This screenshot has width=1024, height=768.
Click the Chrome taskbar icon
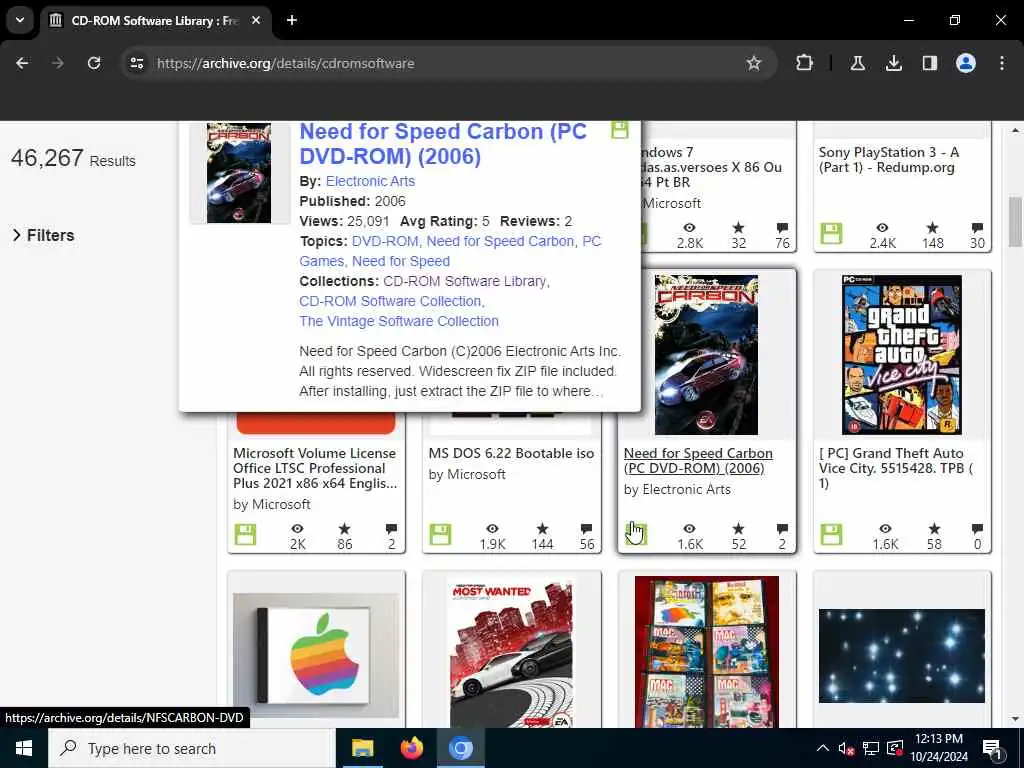click(x=460, y=748)
